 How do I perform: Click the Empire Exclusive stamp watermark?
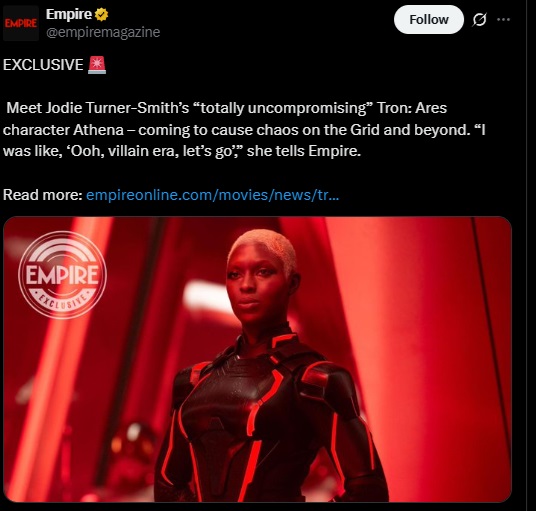62,275
